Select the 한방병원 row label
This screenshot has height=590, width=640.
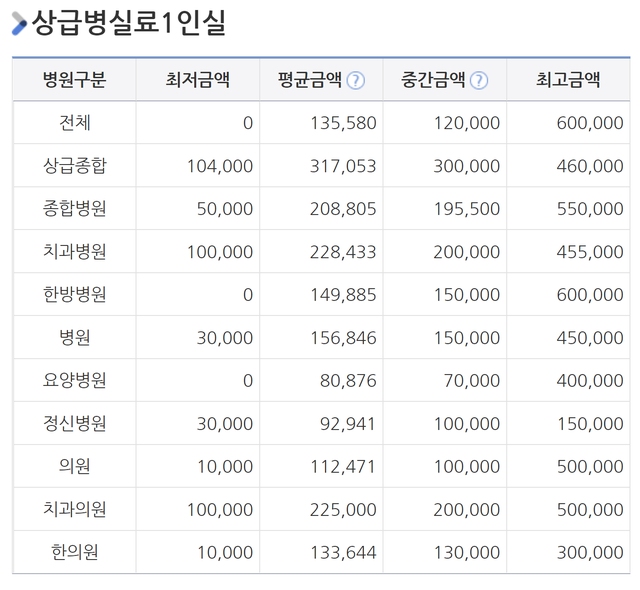(x=74, y=294)
